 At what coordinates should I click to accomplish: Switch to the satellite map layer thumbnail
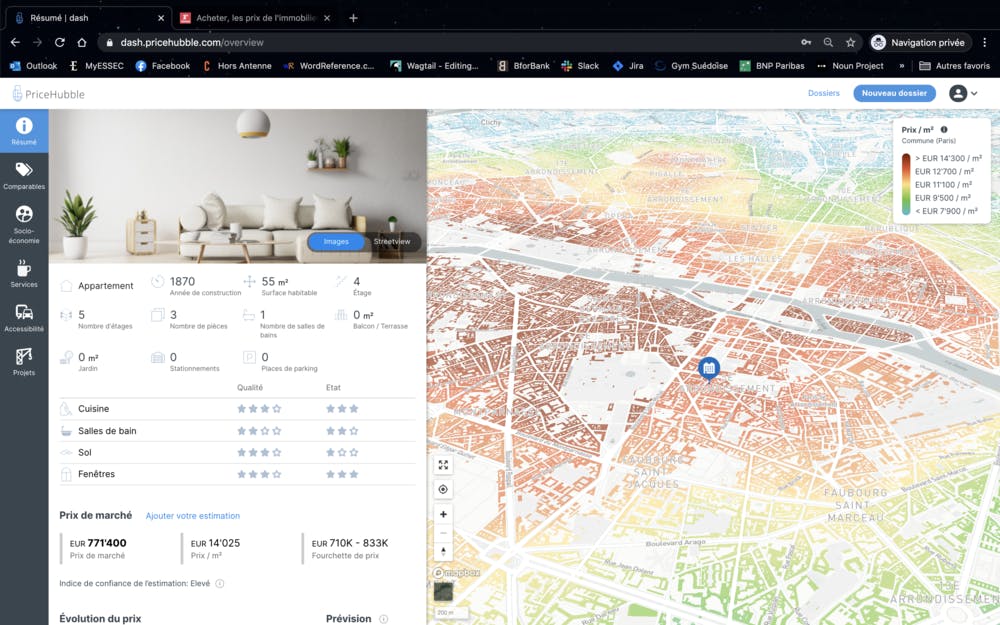(443, 591)
